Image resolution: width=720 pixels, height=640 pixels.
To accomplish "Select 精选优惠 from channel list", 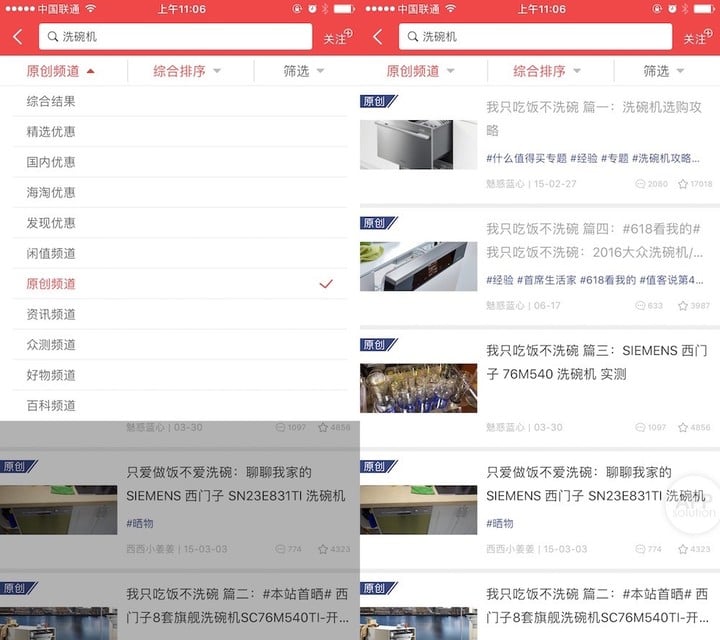I will pos(180,132).
